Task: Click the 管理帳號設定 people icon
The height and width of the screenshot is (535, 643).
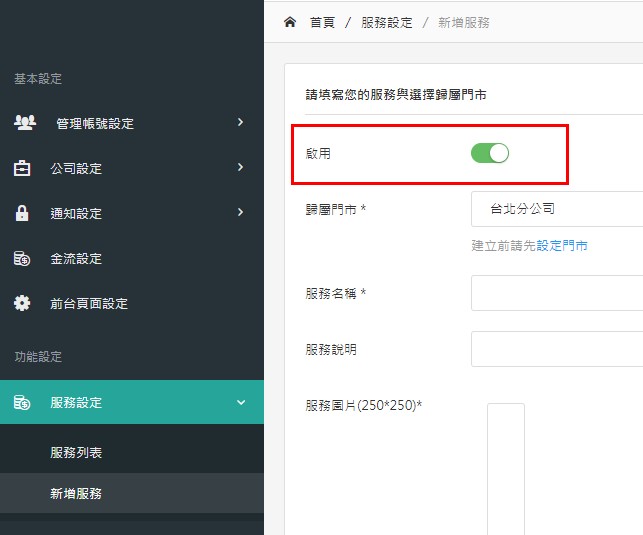Action: coord(25,122)
